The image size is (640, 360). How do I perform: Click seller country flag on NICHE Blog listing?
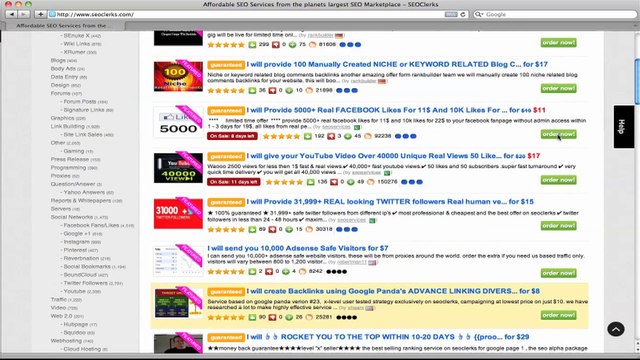(382, 82)
